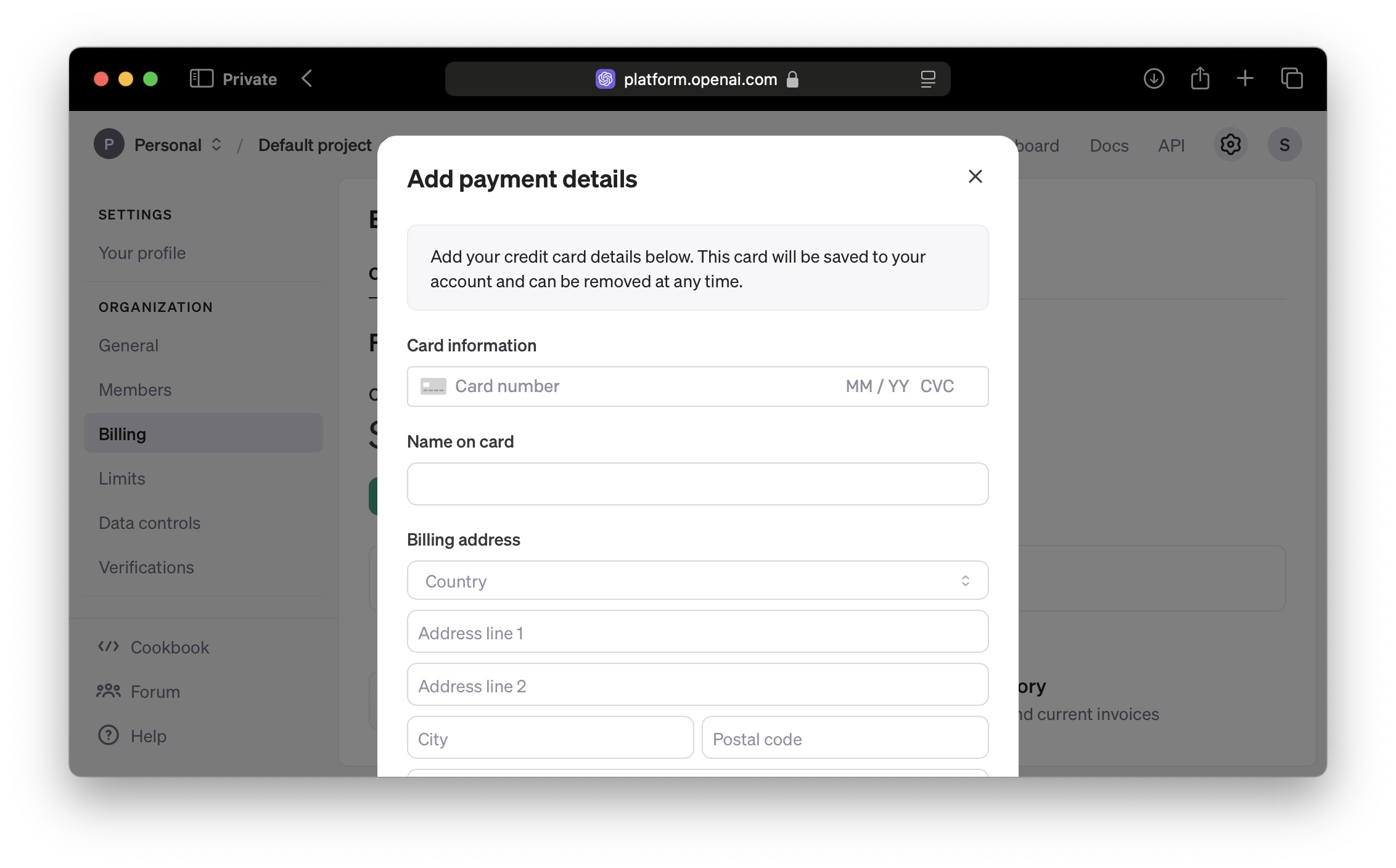This screenshot has height=868, width=1396.
Task: Click the Forum people icon
Action: pyautogui.click(x=109, y=691)
